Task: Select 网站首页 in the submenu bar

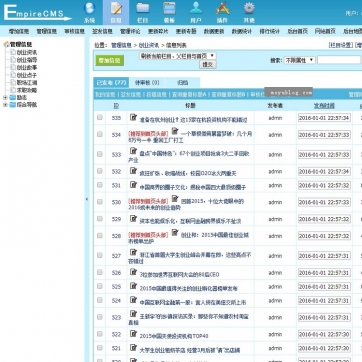Action: (325, 31)
